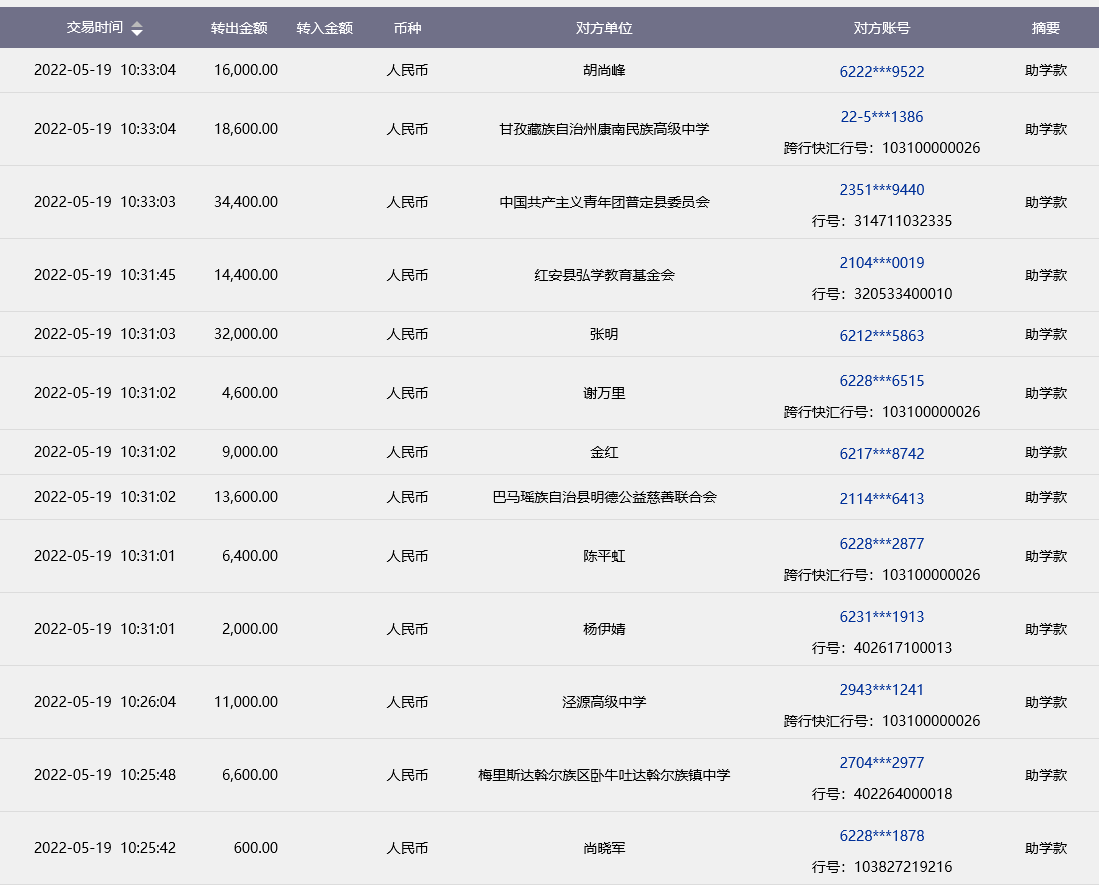Open account link 6228***2877
This screenshot has height=885, width=1099.
[881, 544]
